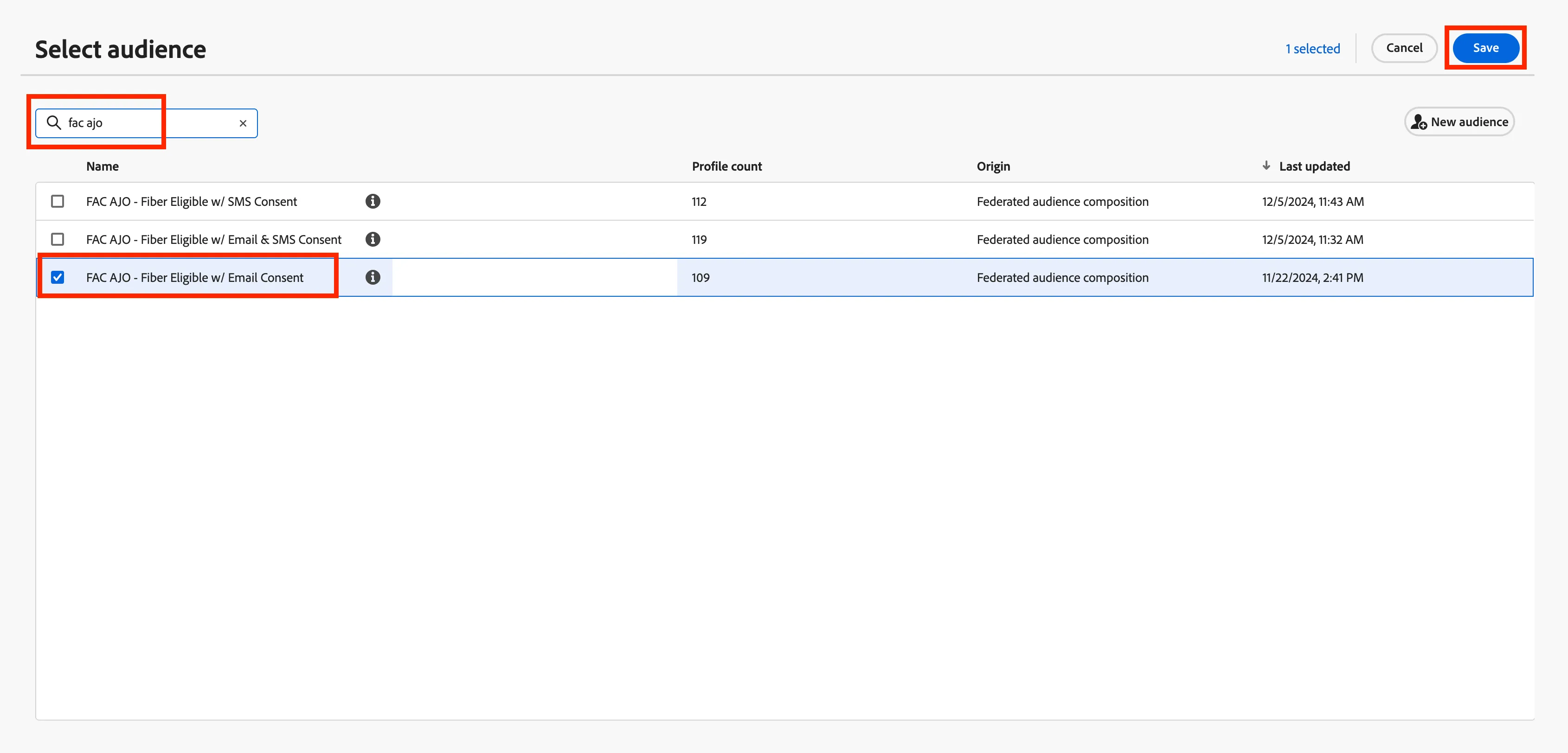This screenshot has height=753, width=1568.
Task: Click the Profile count column header
Action: point(727,166)
